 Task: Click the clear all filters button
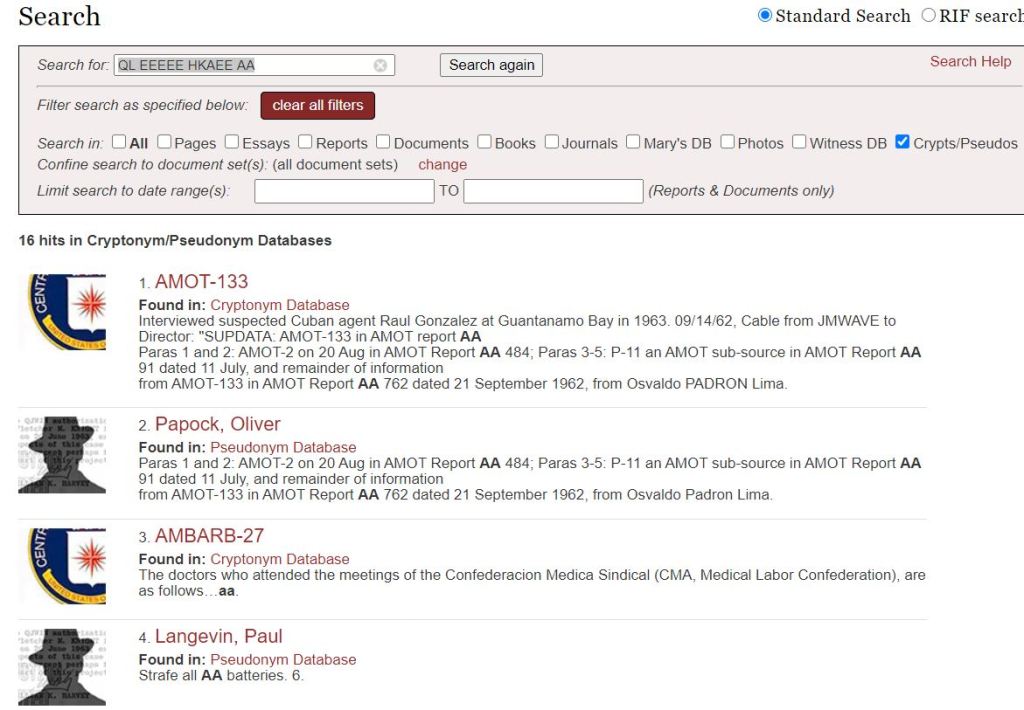317,105
